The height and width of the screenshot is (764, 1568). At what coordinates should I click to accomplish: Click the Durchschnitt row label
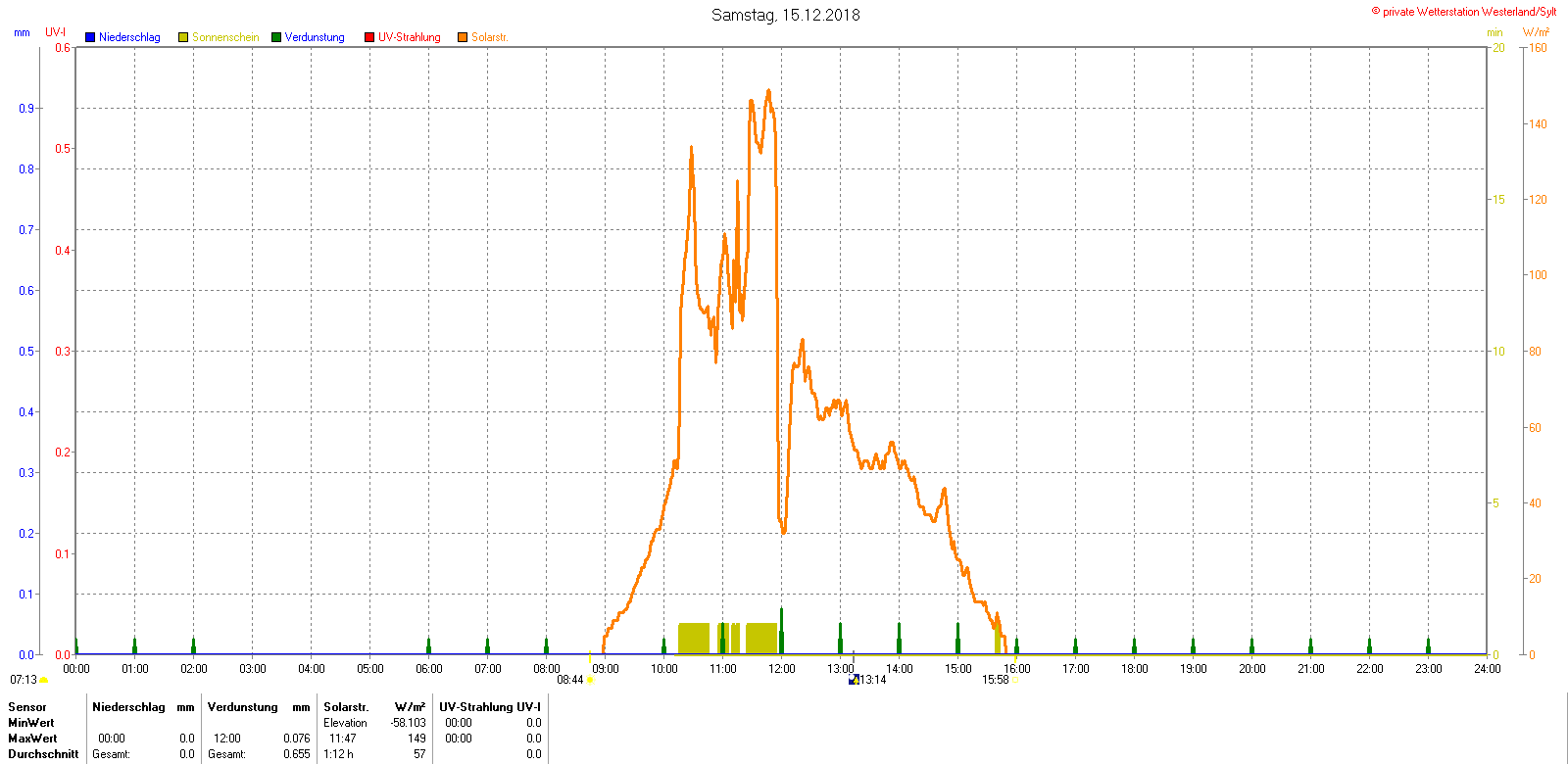point(43,754)
